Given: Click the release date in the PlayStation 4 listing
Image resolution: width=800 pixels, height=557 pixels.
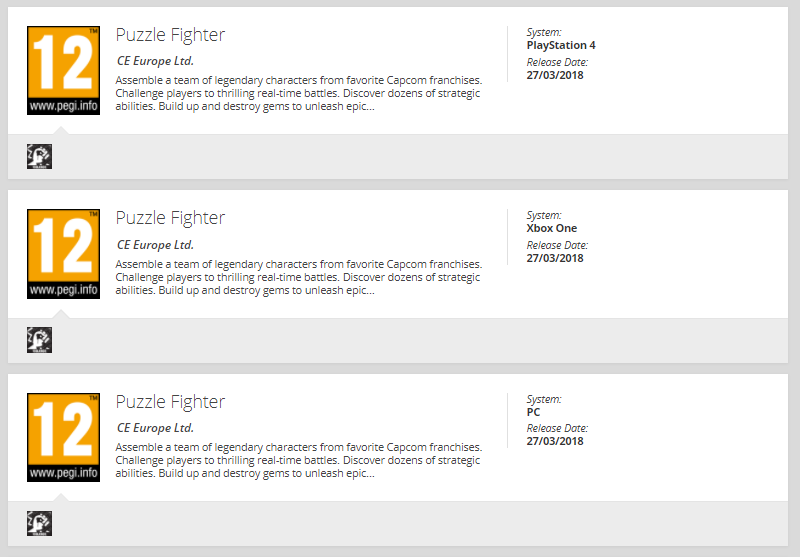Looking at the screenshot, I should [x=555, y=75].
